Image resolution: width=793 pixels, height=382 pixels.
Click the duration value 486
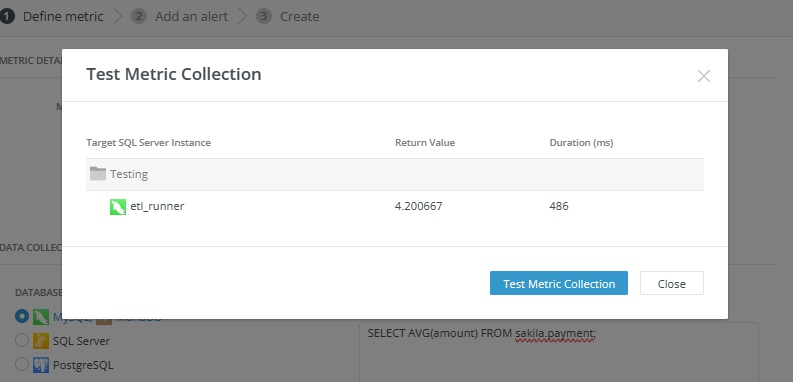tap(559, 206)
